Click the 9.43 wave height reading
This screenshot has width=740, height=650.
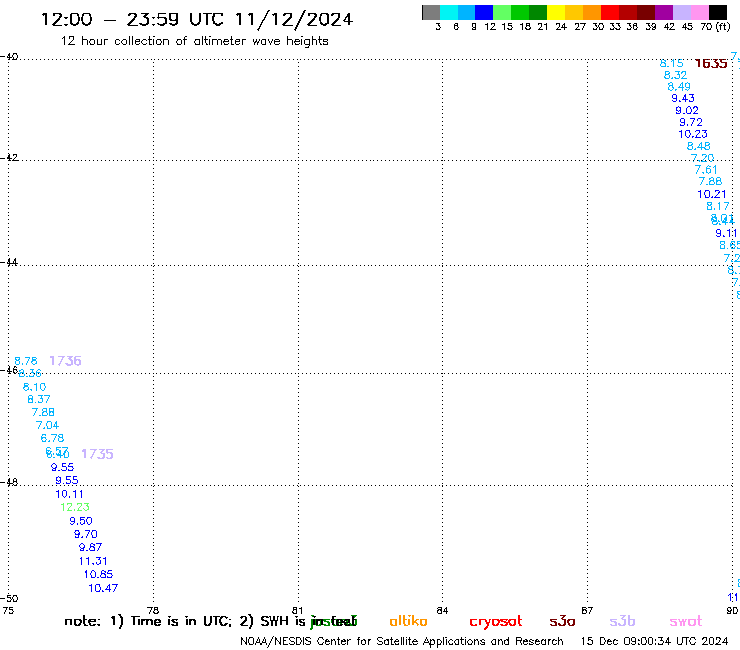[x=683, y=98]
